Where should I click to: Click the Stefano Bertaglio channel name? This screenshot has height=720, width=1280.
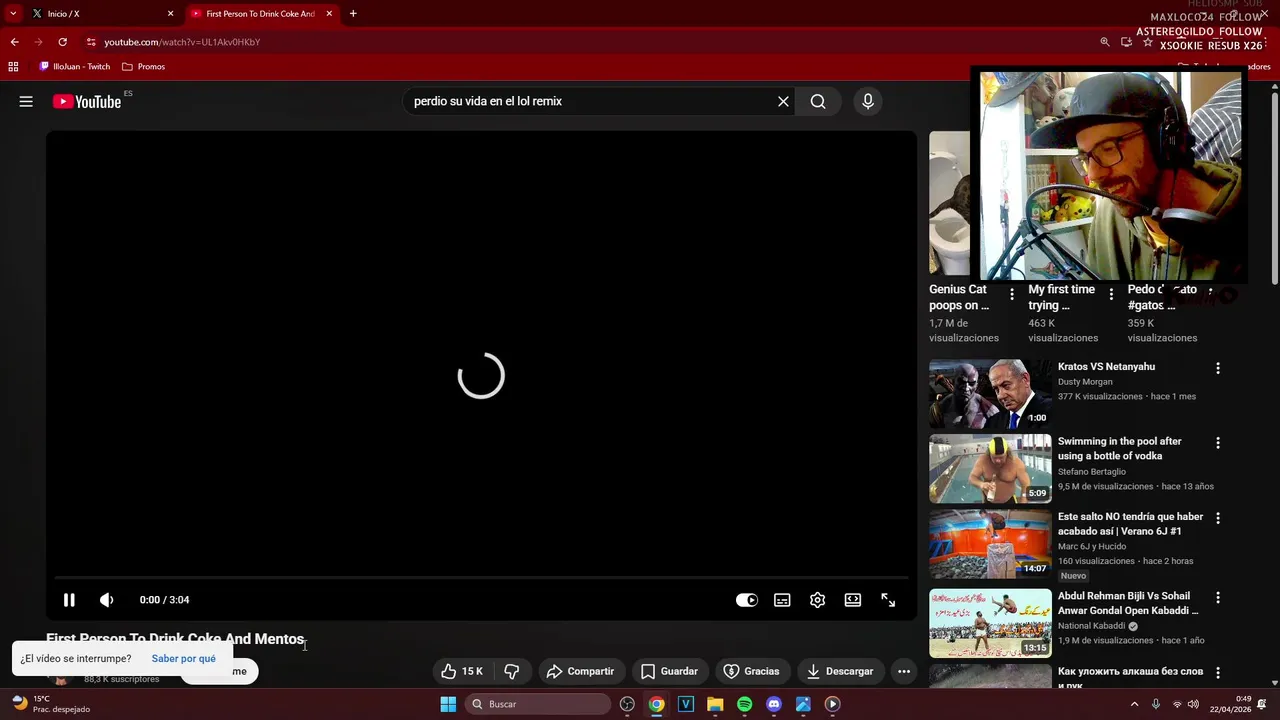[x=1092, y=472]
